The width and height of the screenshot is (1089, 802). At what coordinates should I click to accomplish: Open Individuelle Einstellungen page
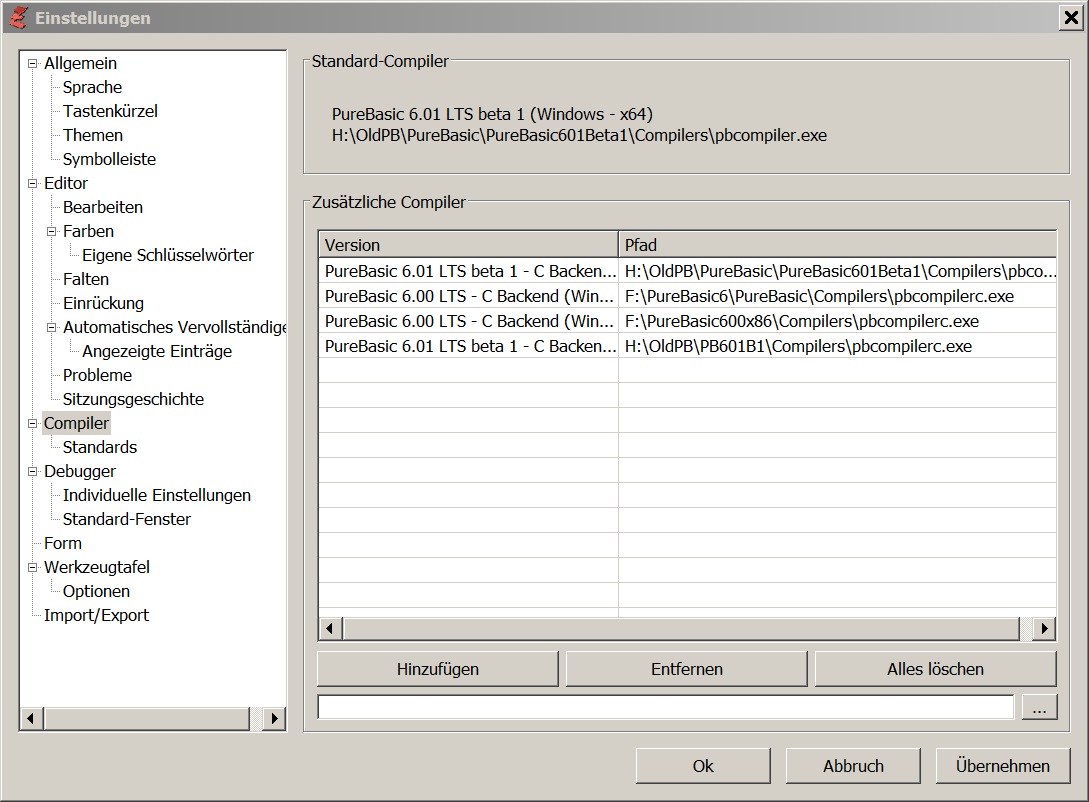(157, 495)
